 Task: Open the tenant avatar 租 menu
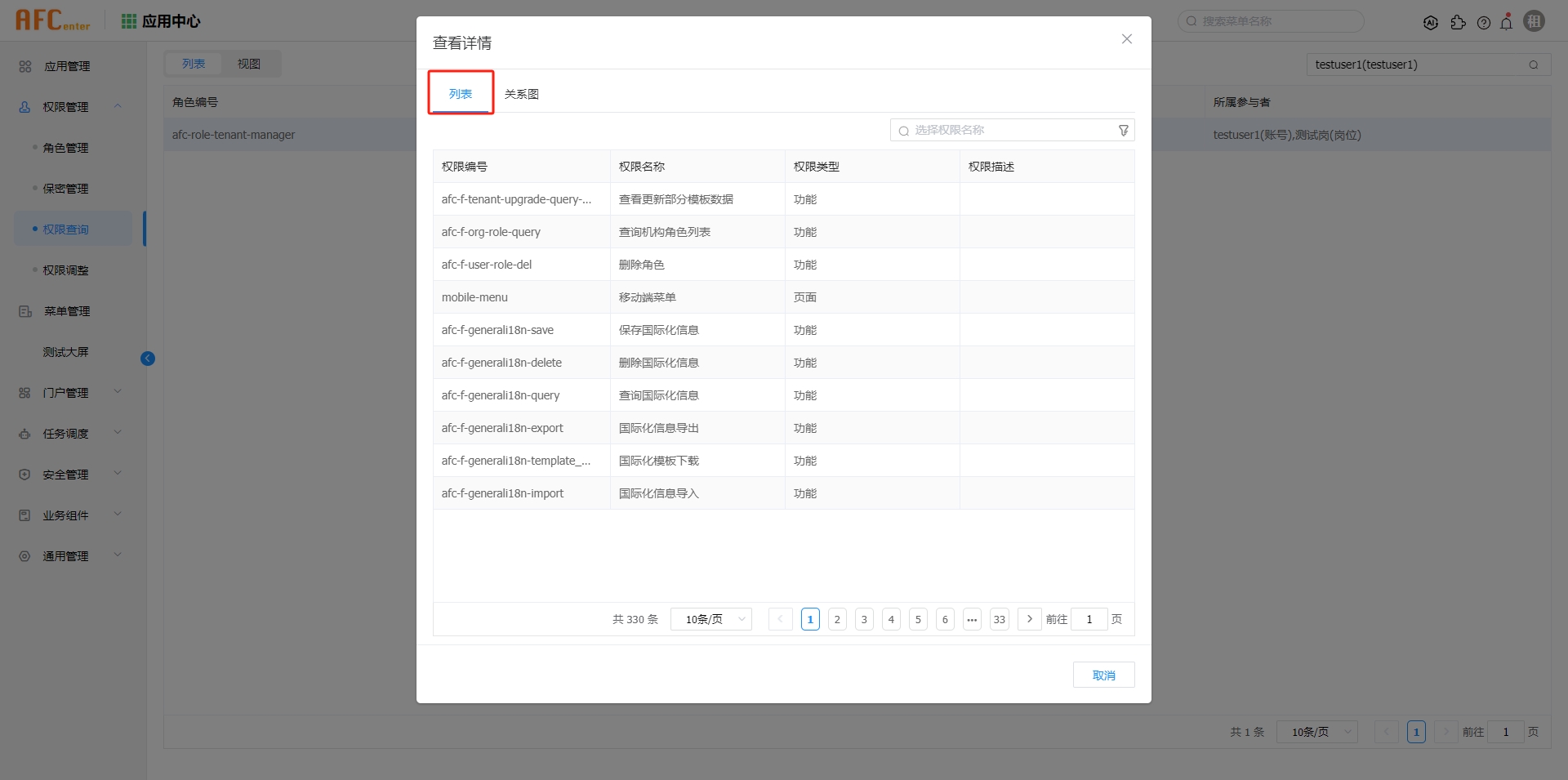click(1535, 21)
